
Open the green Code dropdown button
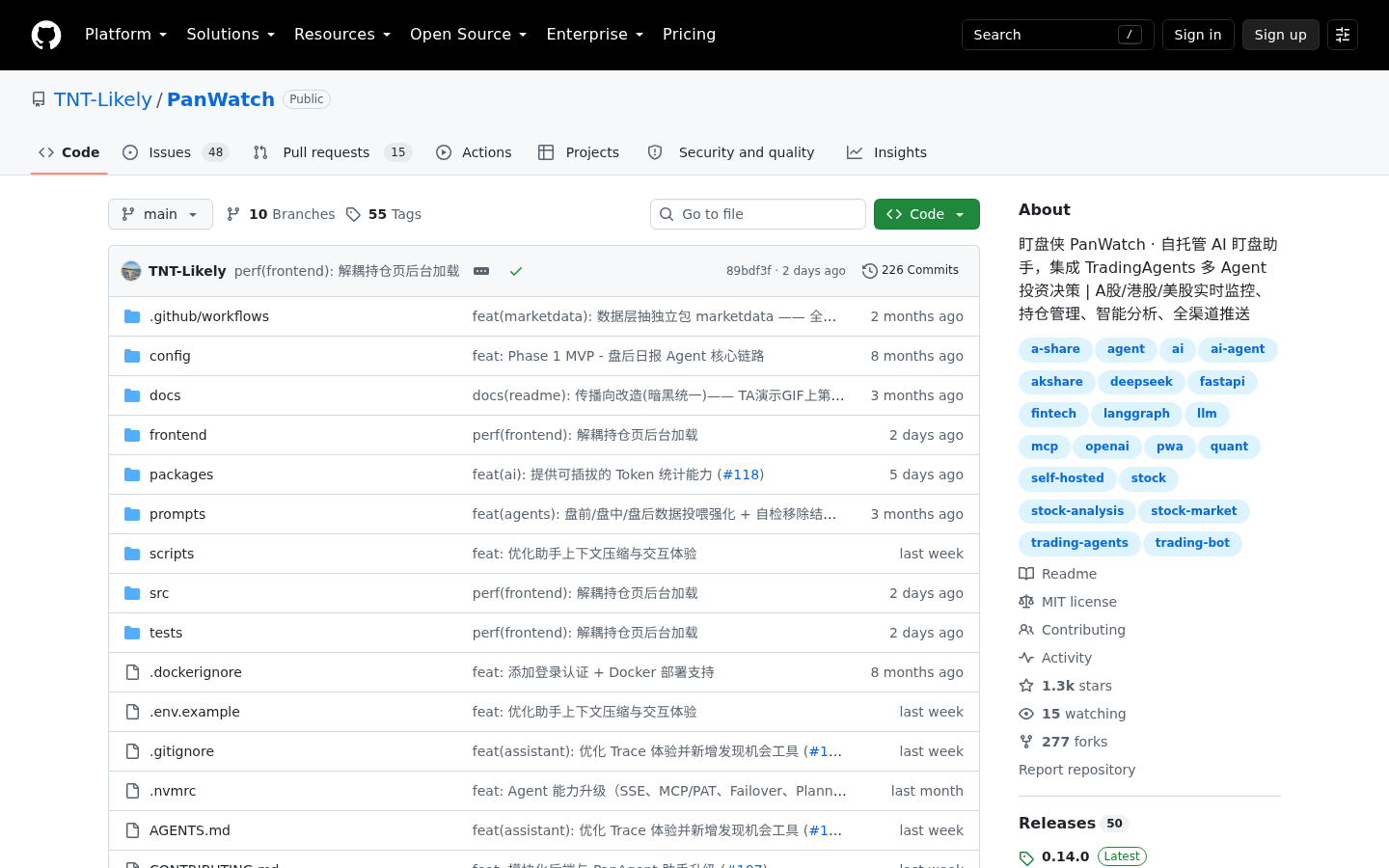[926, 214]
